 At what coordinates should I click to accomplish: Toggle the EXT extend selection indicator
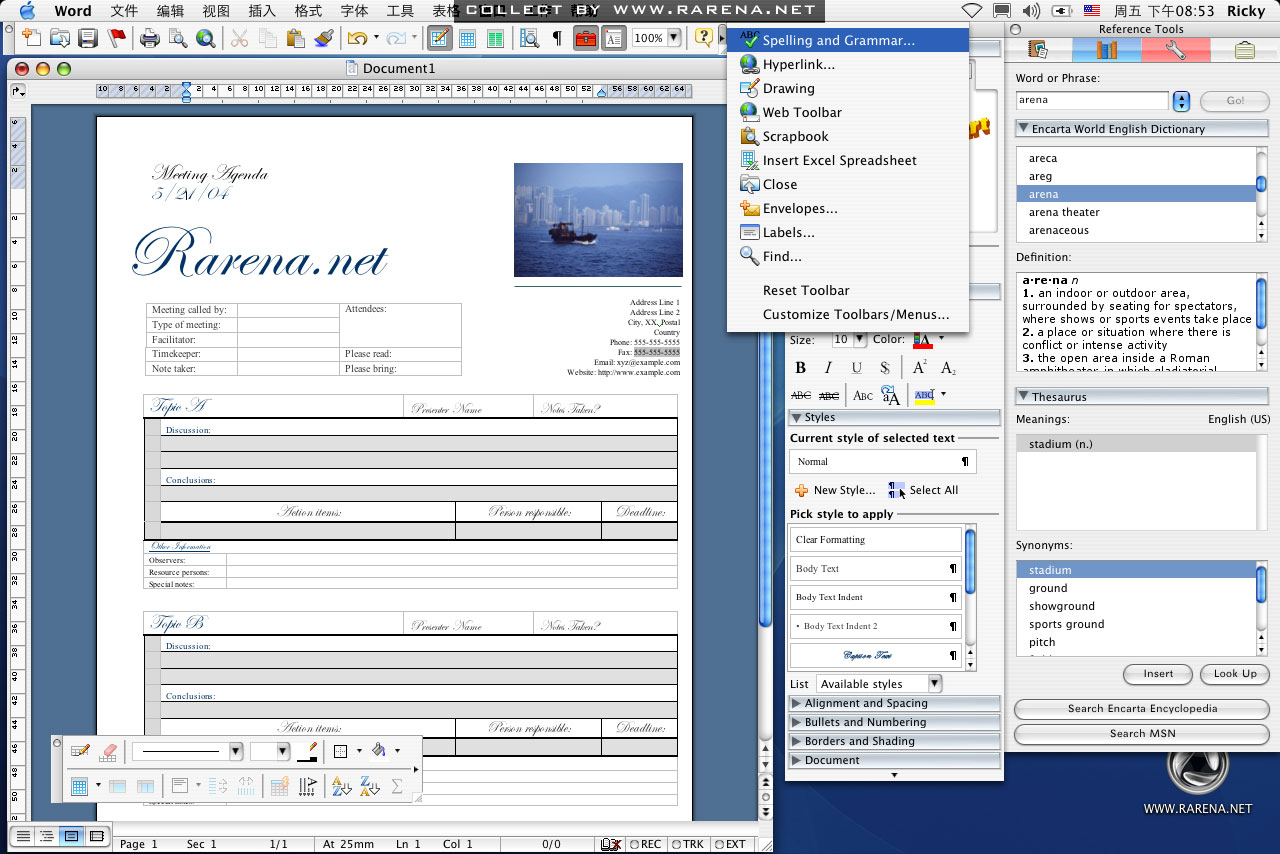(x=731, y=844)
